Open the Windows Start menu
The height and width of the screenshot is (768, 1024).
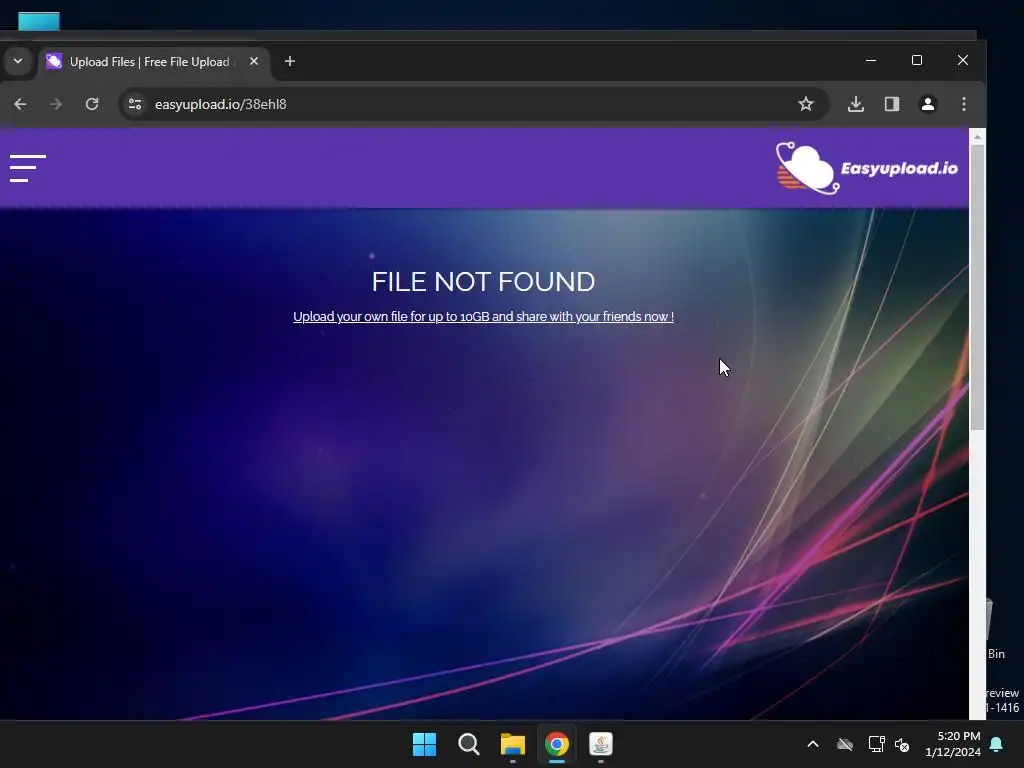pyautogui.click(x=424, y=744)
